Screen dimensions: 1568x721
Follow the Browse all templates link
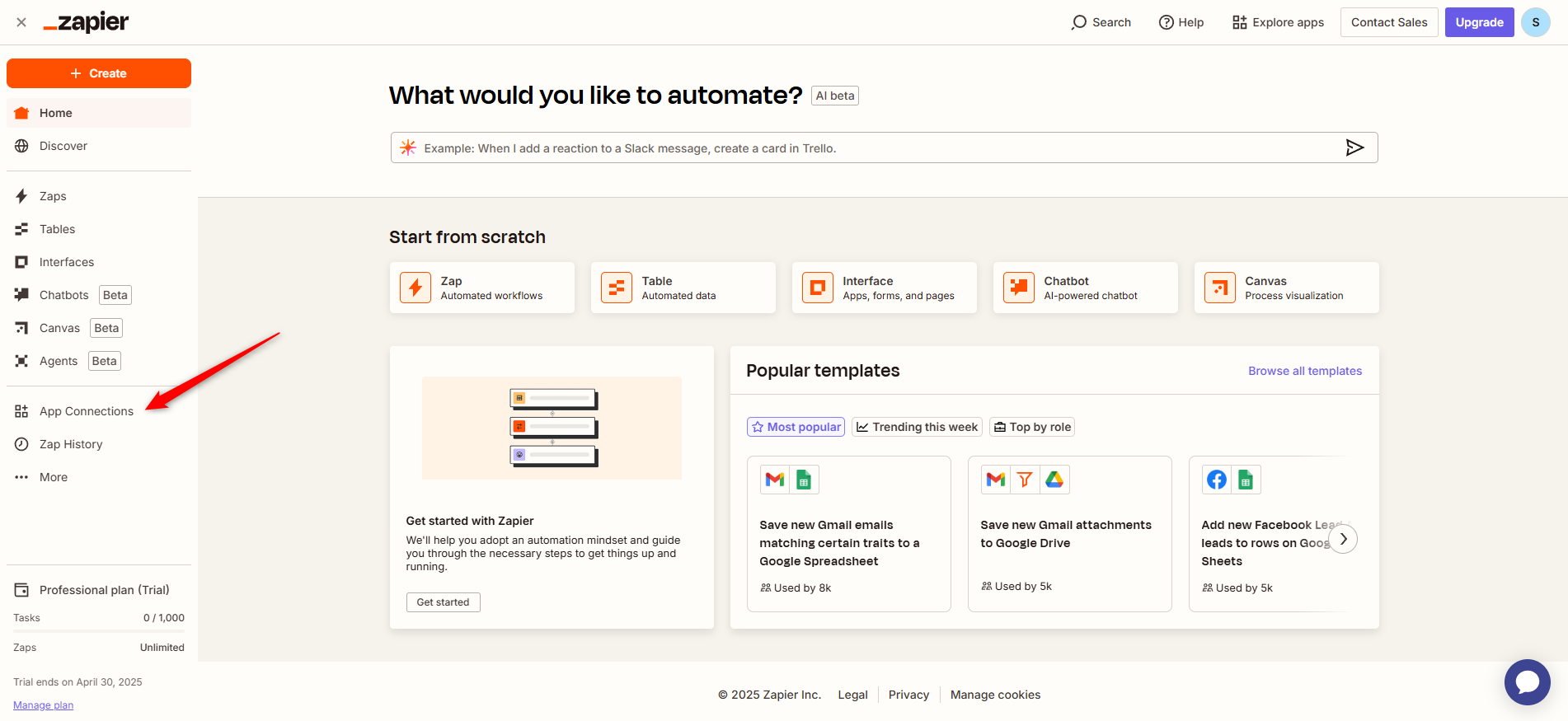click(1304, 371)
